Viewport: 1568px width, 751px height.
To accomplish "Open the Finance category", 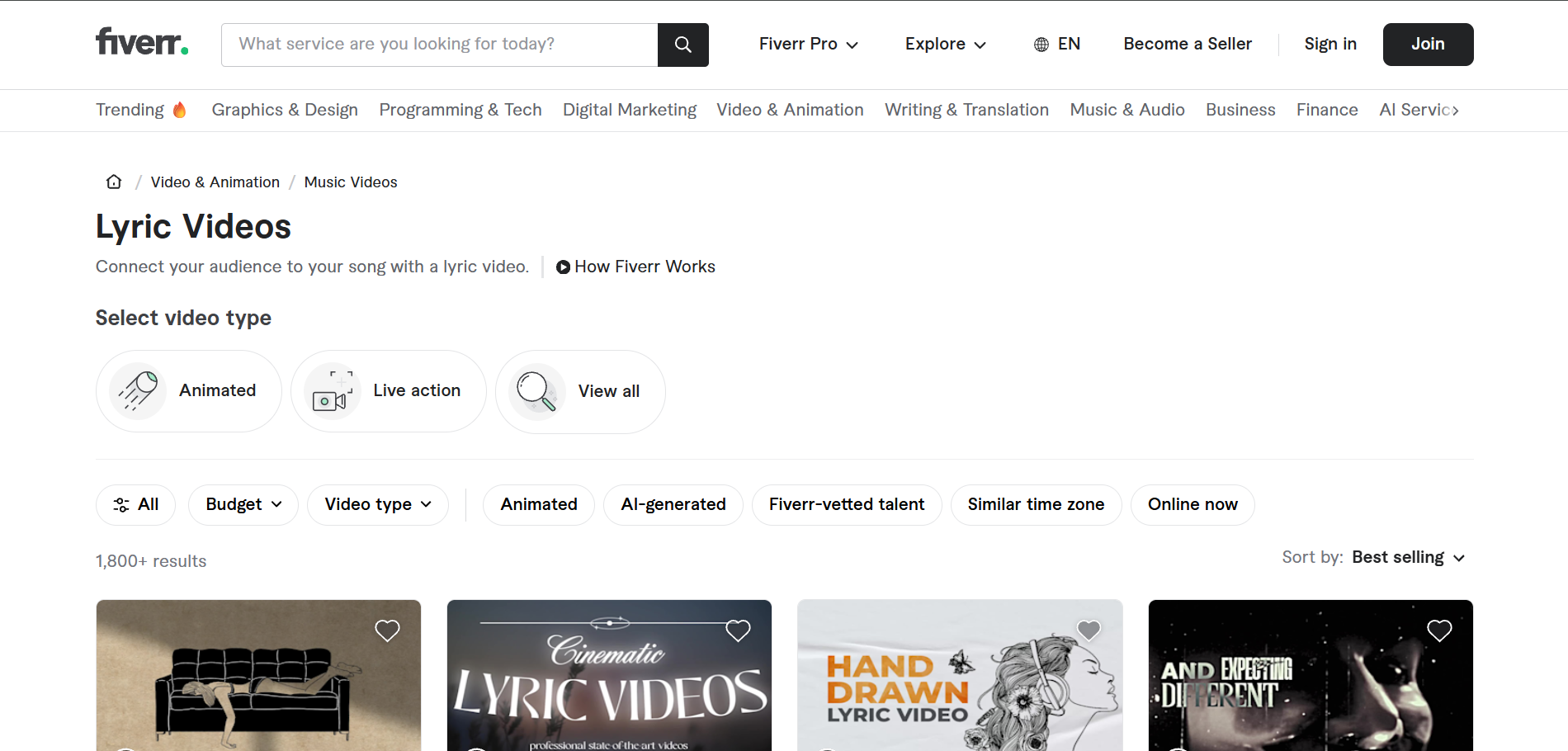I will [1327, 111].
